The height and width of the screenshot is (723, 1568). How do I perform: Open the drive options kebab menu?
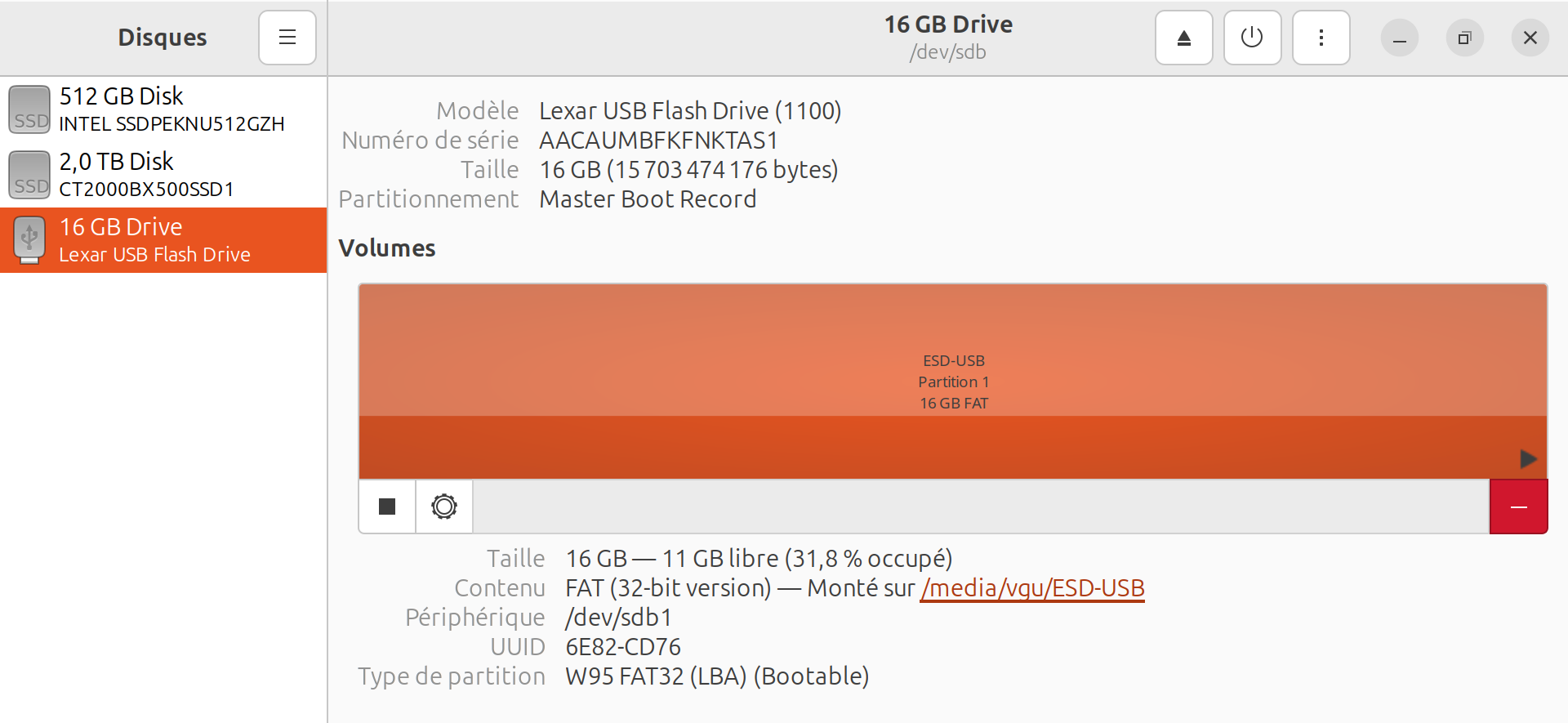pyautogui.click(x=1321, y=38)
